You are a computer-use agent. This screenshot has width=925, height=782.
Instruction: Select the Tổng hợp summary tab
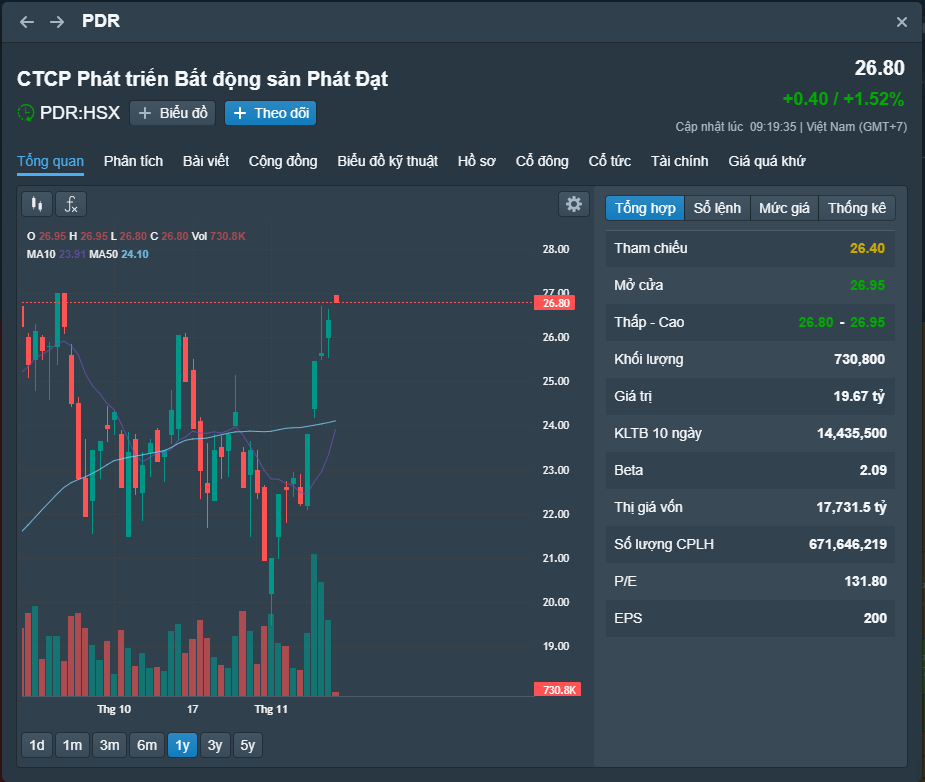[645, 208]
